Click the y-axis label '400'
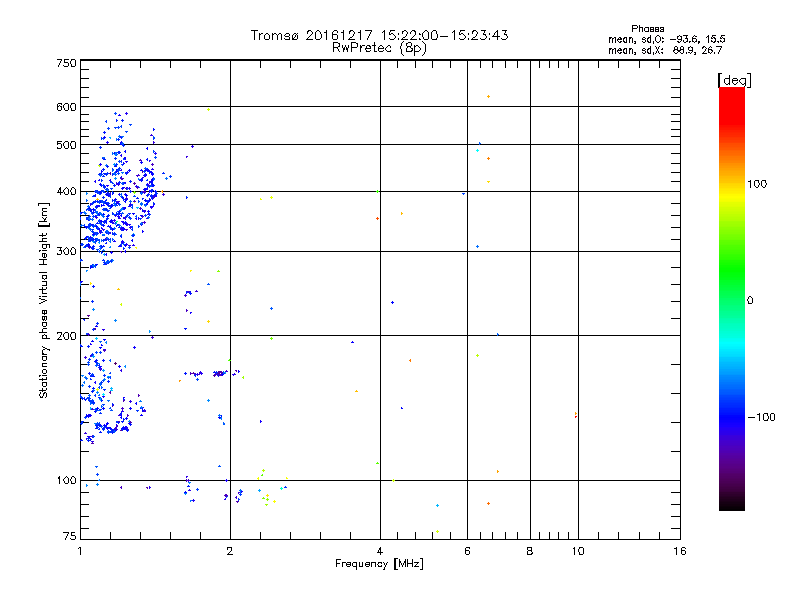This screenshot has width=800, height=600. [x=66, y=192]
